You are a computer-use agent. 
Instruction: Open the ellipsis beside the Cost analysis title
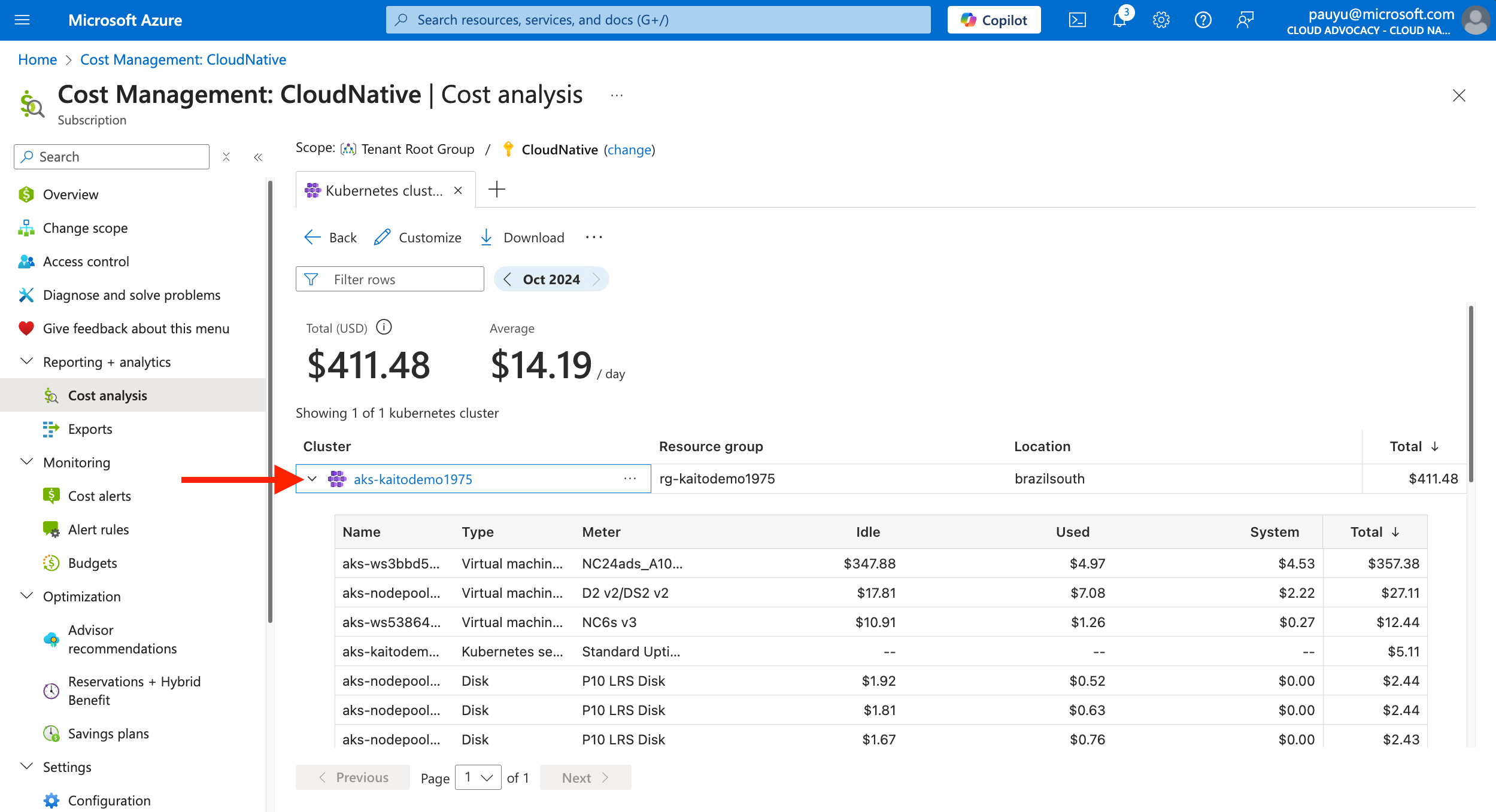(617, 95)
